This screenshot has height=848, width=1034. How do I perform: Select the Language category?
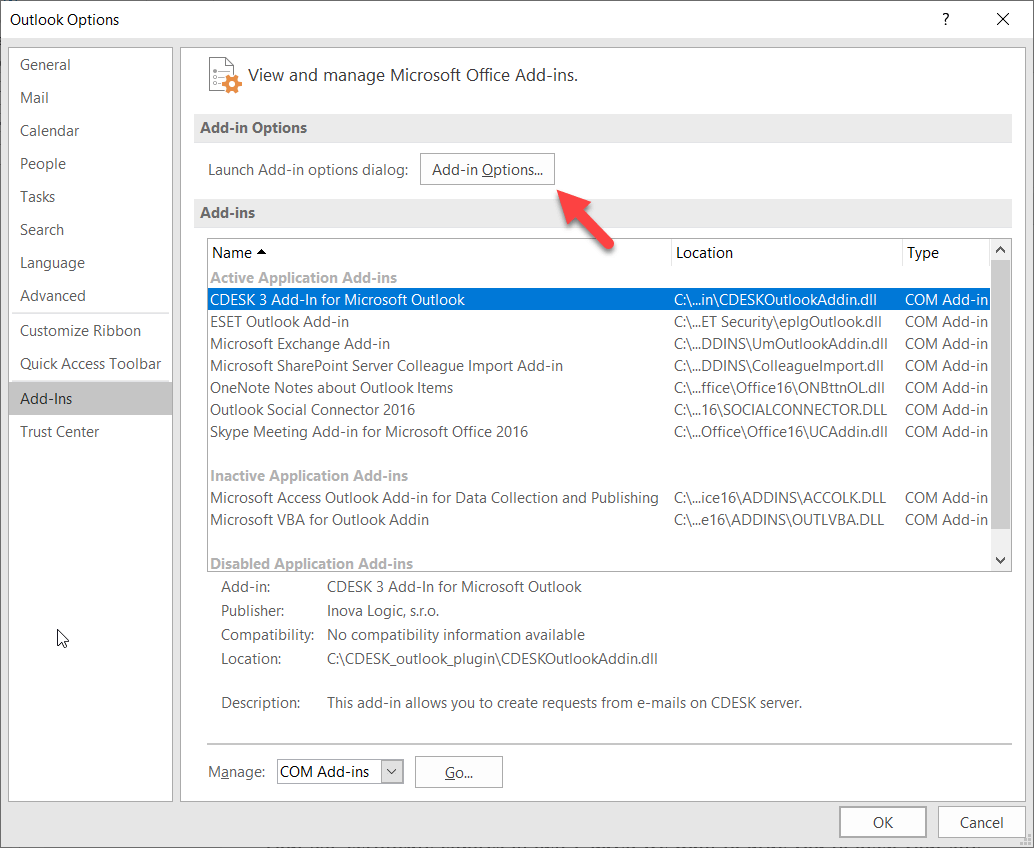90,262
